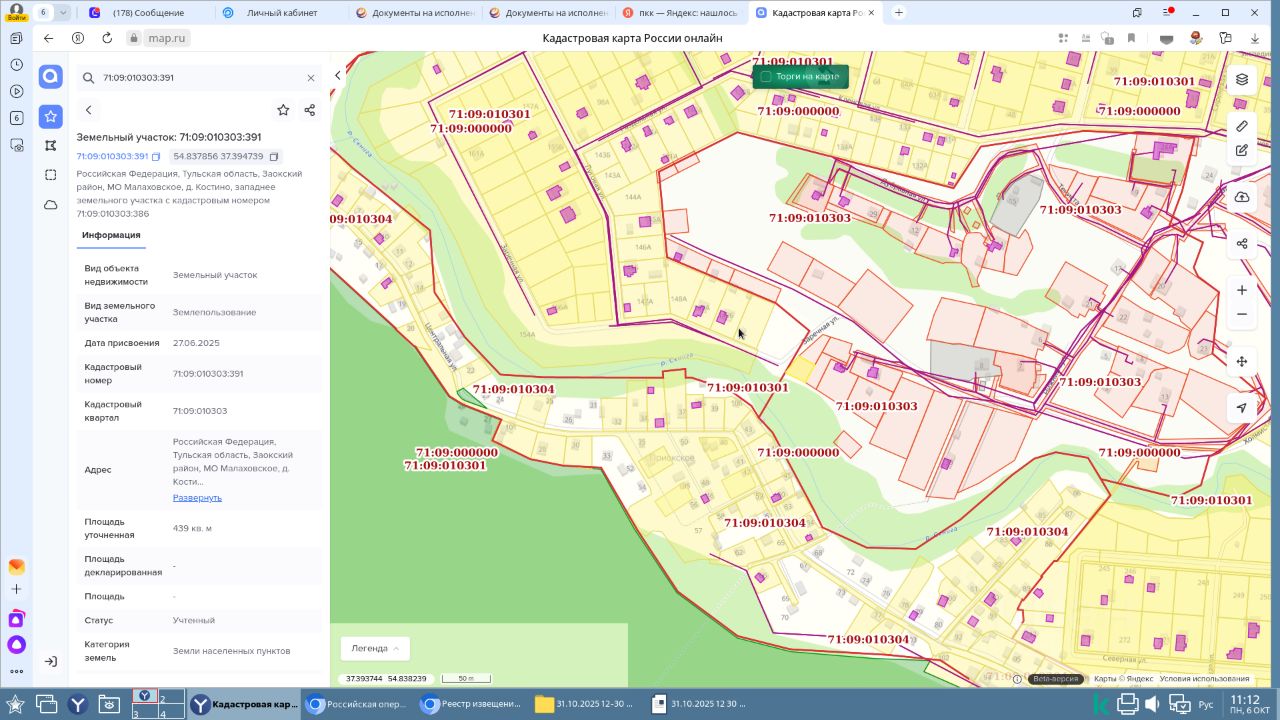Select the 'Информация' tab
The width and height of the screenshot is (1280, 720).
coord(111,235)
